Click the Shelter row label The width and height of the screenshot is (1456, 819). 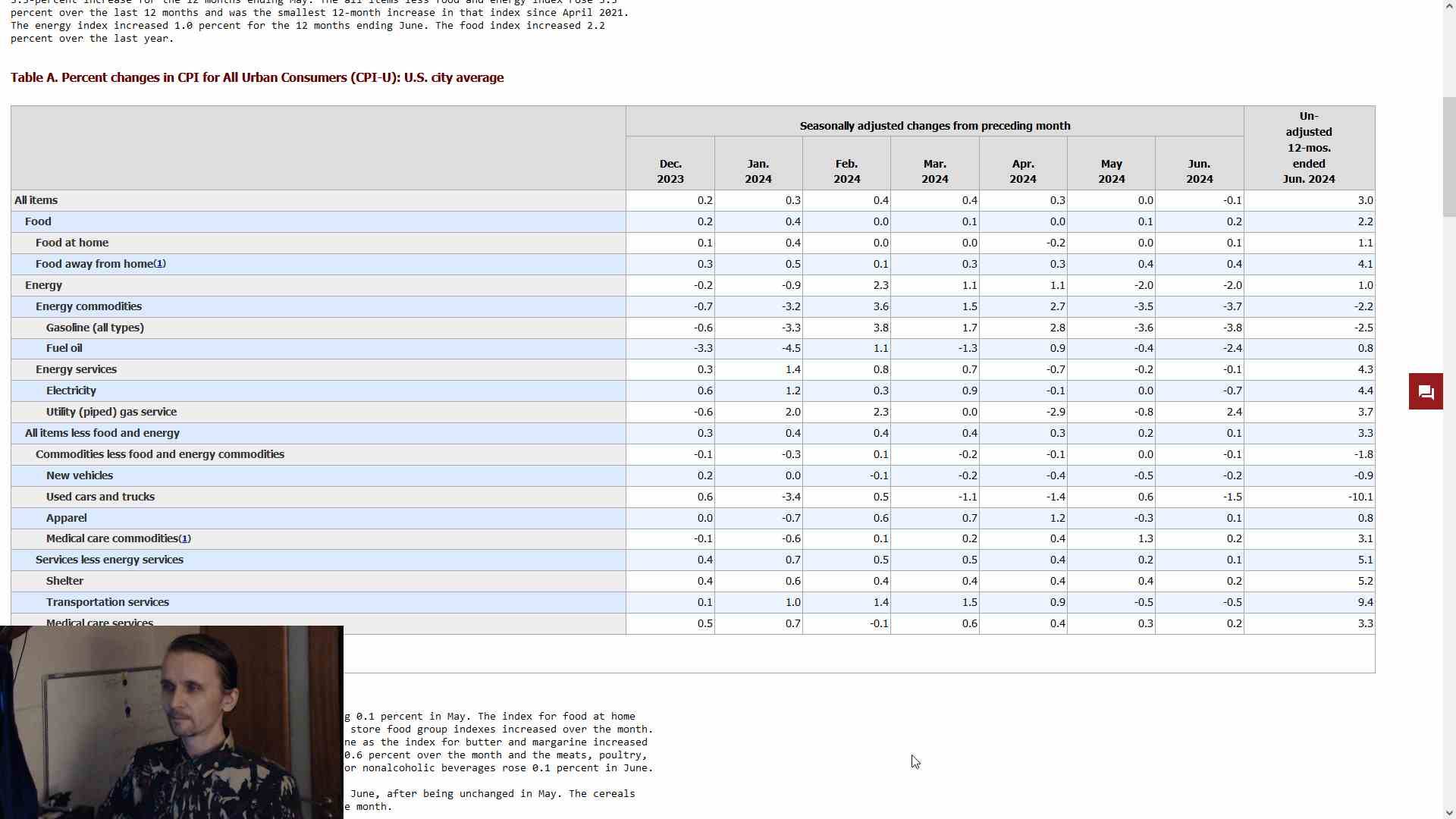pos(64,581)
